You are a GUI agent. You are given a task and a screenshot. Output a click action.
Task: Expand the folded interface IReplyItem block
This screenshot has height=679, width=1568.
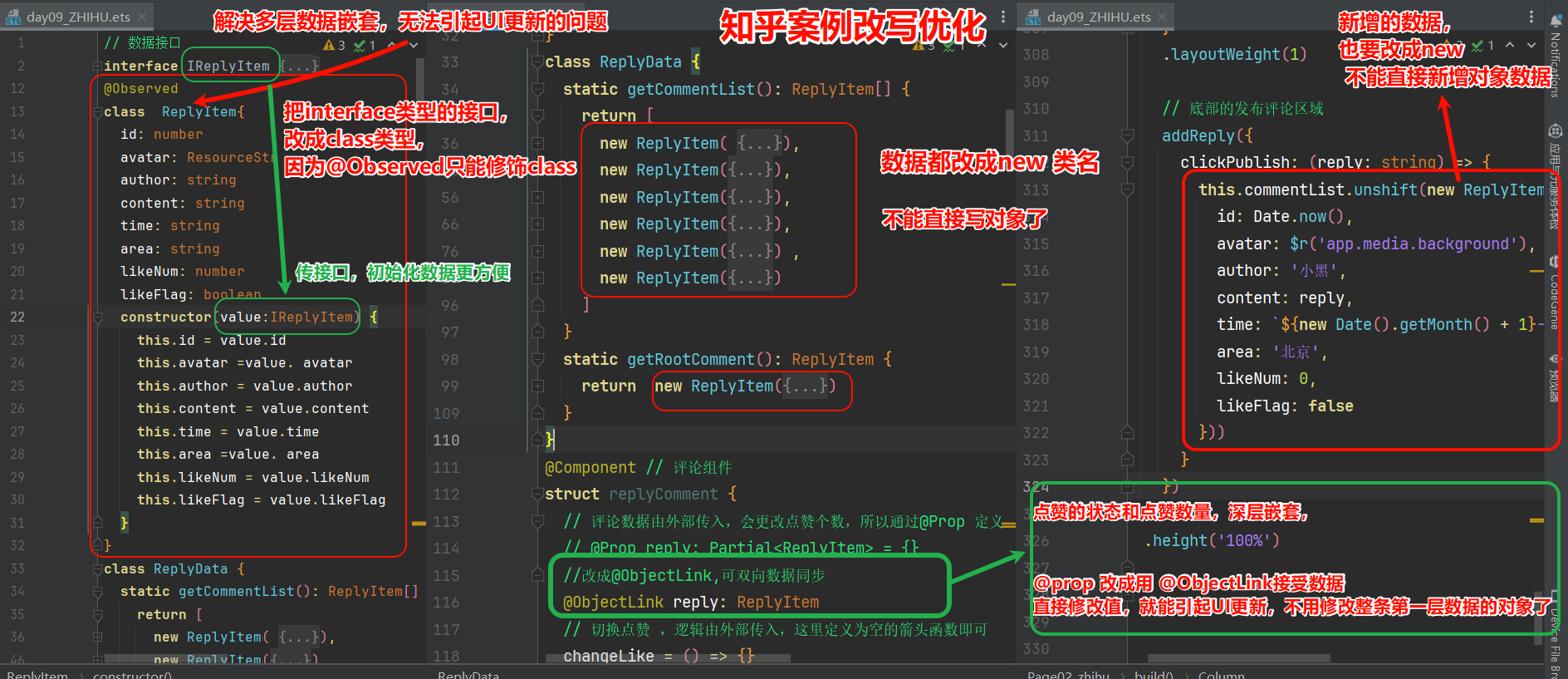coord(97,66)
